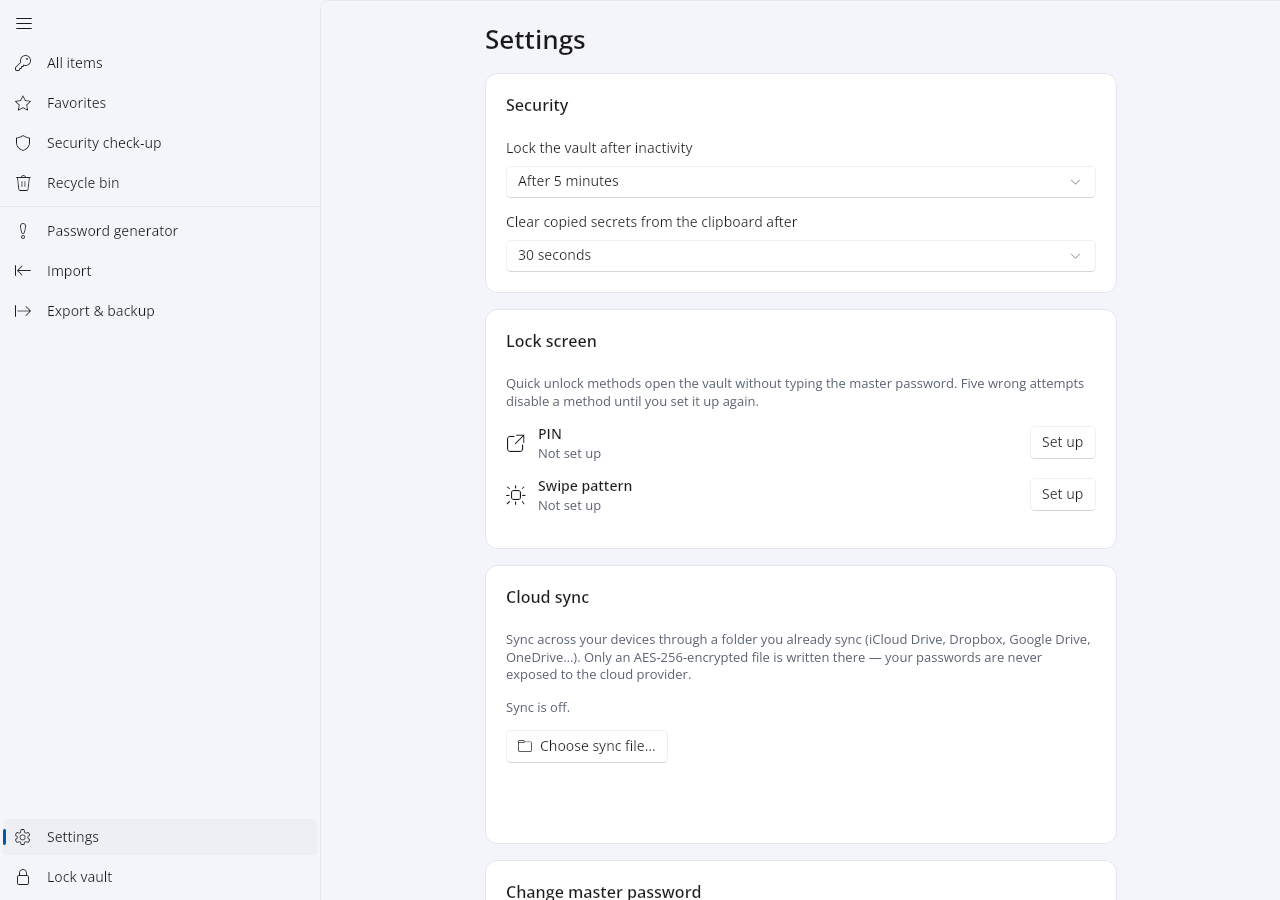Open the clipboard clear time dropdown
The width and height of the screenshot is (1280, 900).
point(801,256)
